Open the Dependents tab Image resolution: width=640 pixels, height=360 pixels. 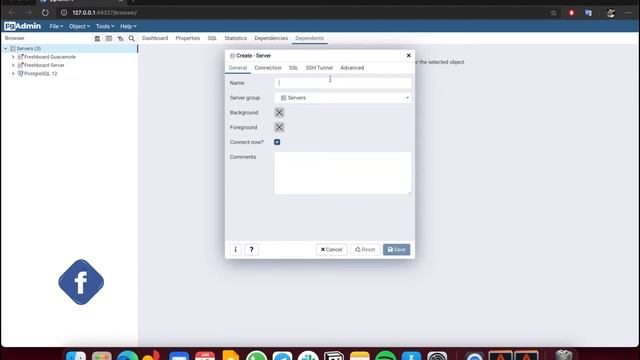click(309, 38)
